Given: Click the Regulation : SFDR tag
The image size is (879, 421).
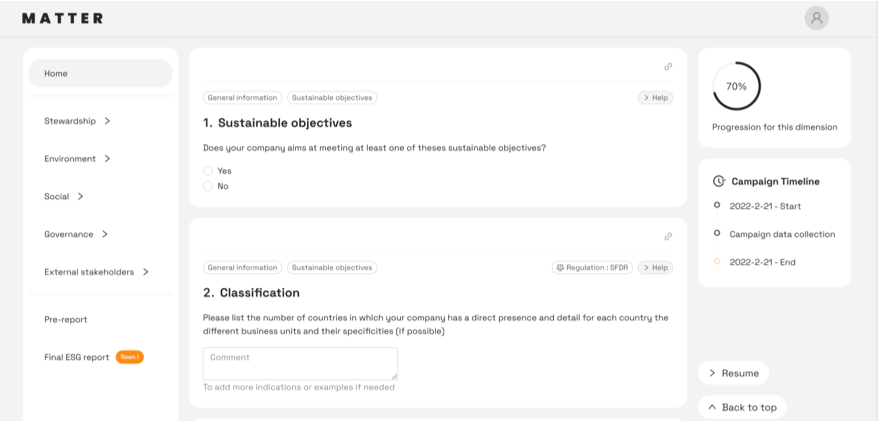Looking at the screenshot, I should click(592, 268).
